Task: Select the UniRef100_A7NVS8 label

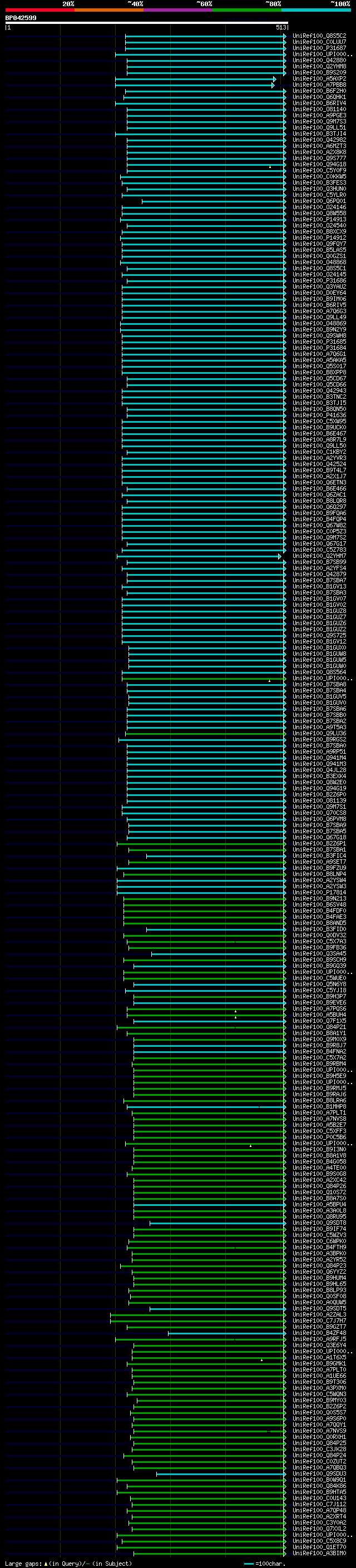Action: point(319,1119)
